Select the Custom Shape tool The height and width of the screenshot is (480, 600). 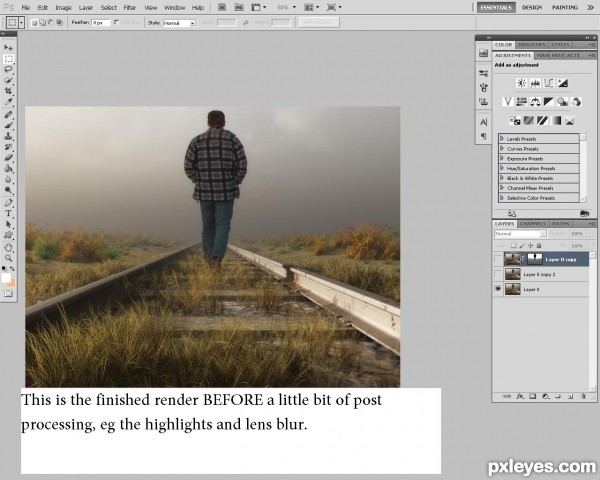(x=8, y=235)
